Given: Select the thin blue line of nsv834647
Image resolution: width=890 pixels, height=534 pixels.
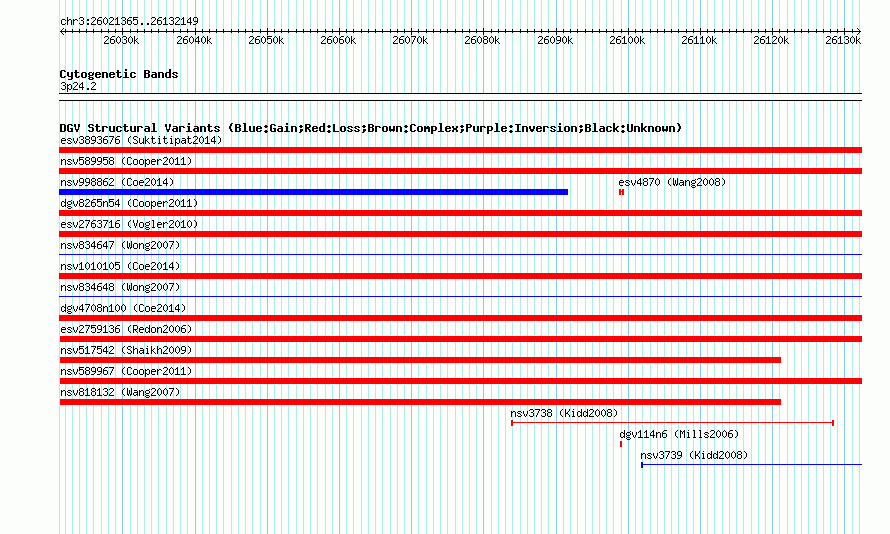Looking at the screenshot, I should tap(460, 254).
